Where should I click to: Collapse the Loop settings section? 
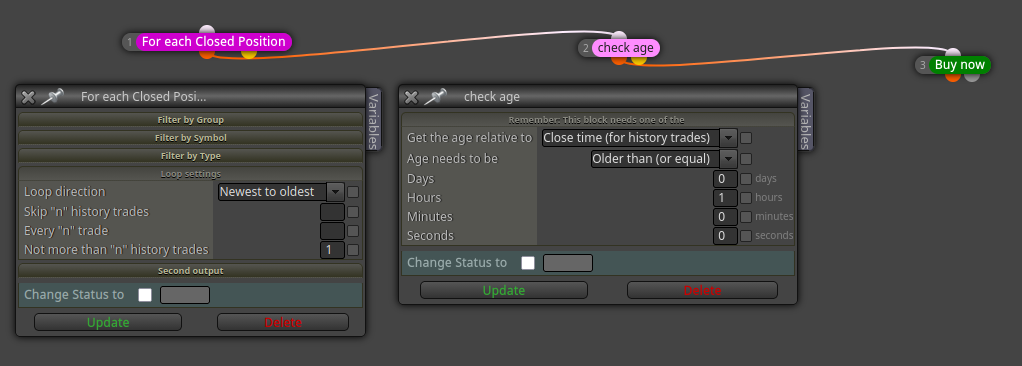[190, 174]
